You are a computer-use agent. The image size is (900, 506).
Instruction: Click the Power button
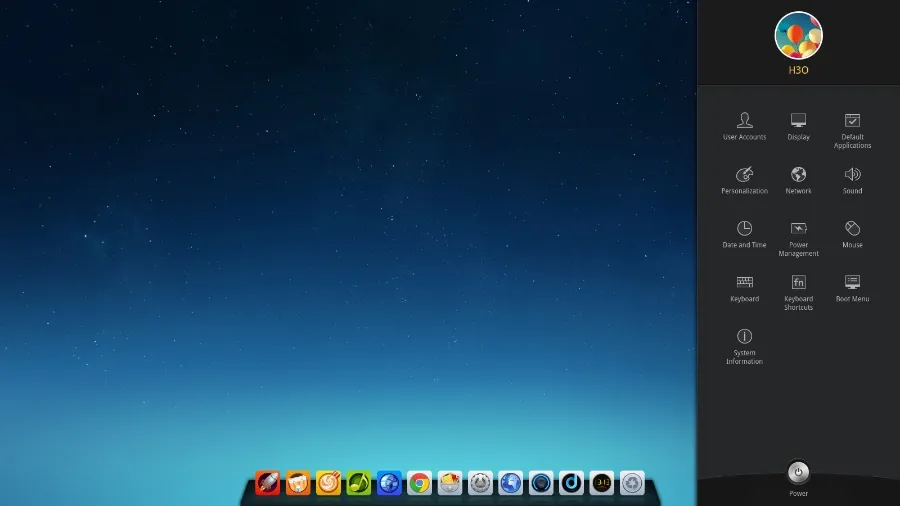click(x=798, y=473)
